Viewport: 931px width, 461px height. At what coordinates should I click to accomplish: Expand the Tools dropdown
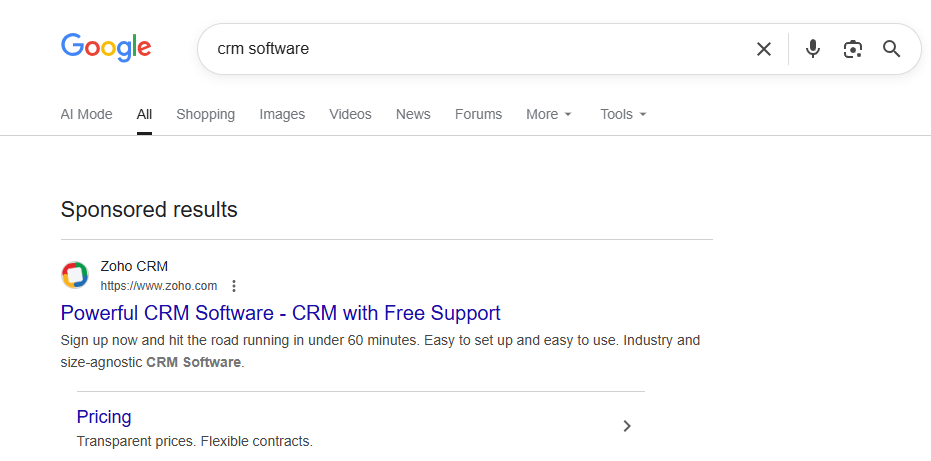(x=623, y=114)
